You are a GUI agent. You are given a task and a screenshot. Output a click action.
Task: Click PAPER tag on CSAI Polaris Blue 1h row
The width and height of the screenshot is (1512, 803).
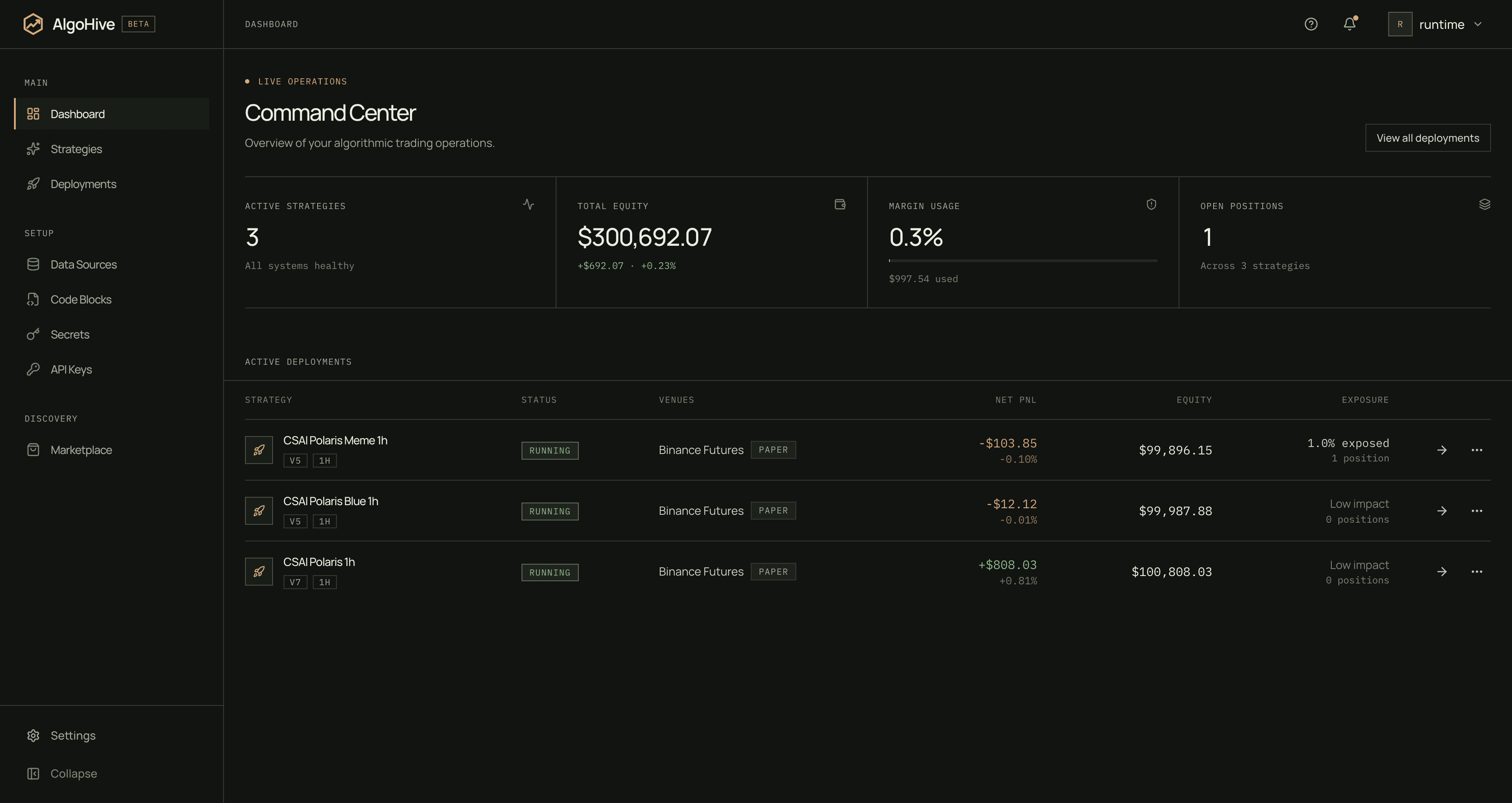tap(773, 511)
